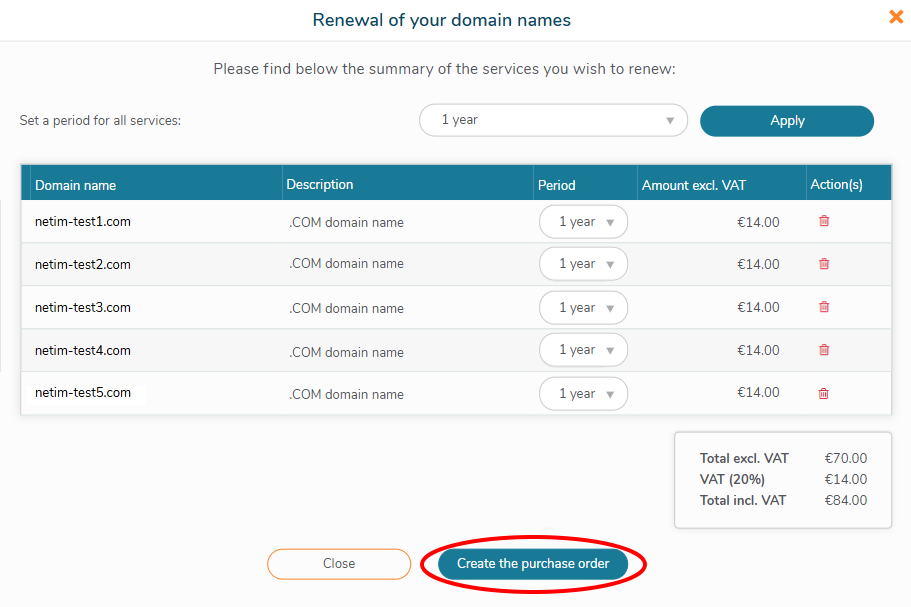
Task: Change renewal period for netim-test3.com
Action: [583, 308]
